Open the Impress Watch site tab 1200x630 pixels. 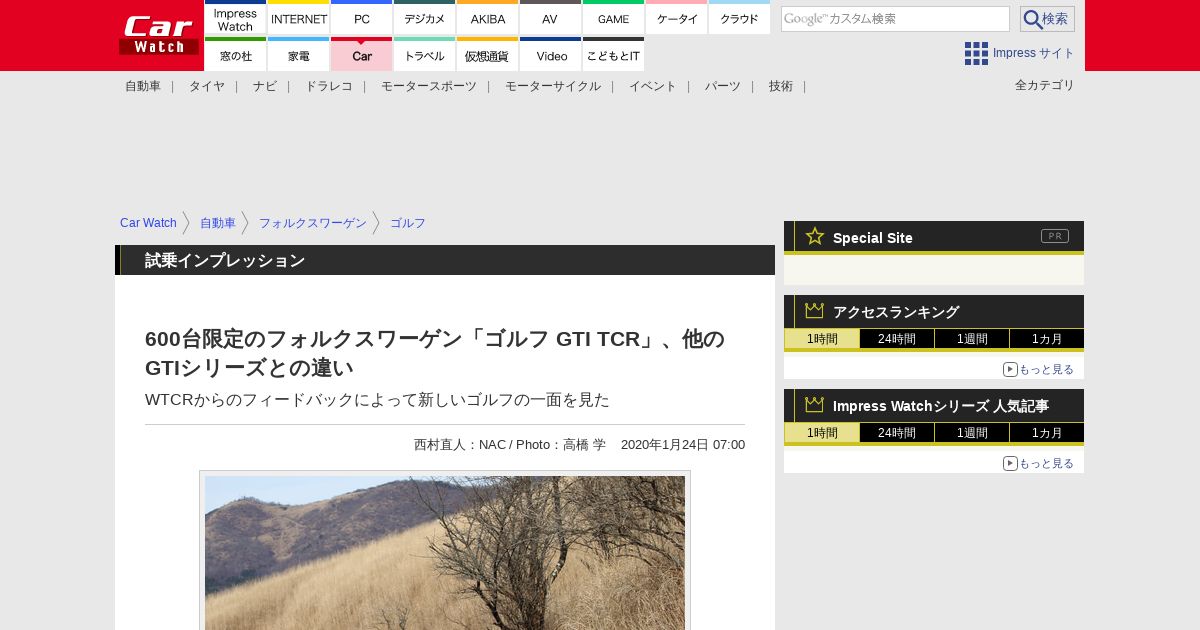[x=235, y=18]
